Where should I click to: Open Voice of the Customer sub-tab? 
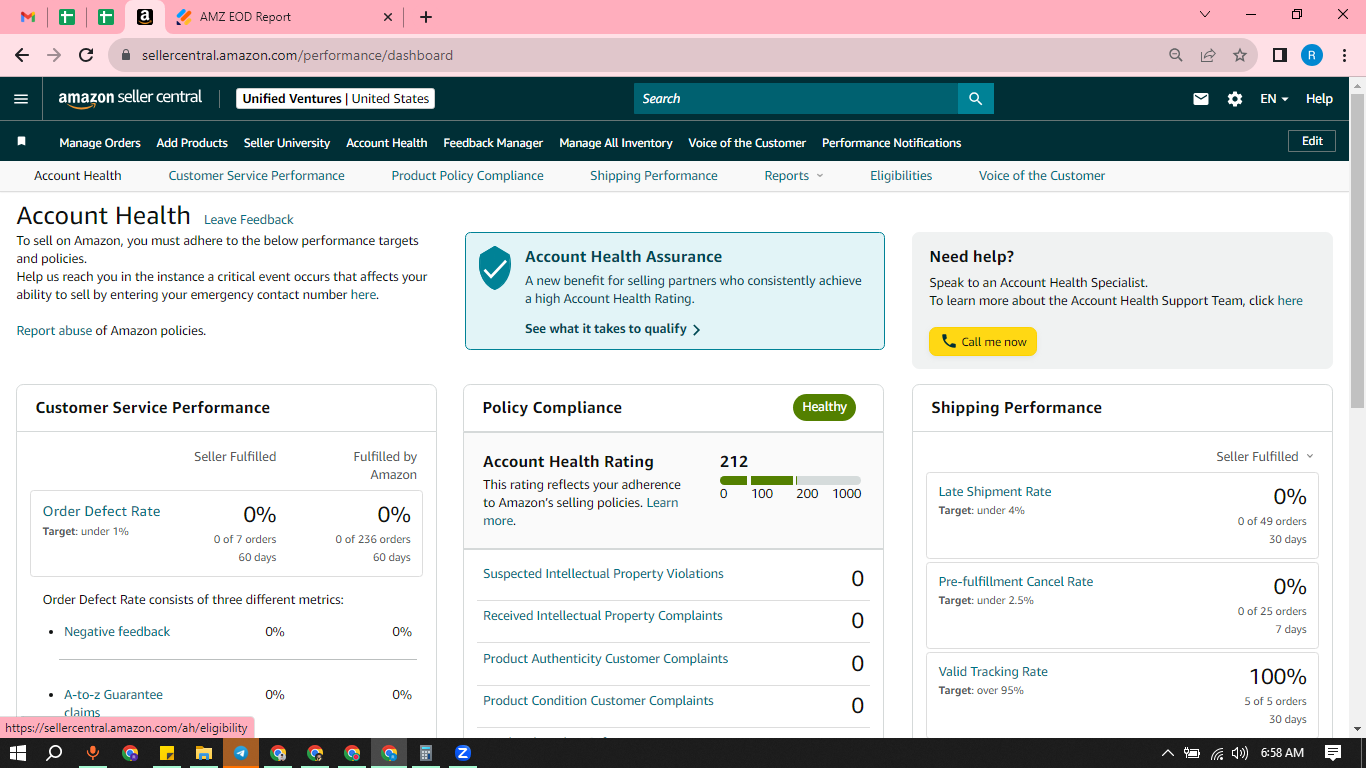click(x=1042, y=175)
